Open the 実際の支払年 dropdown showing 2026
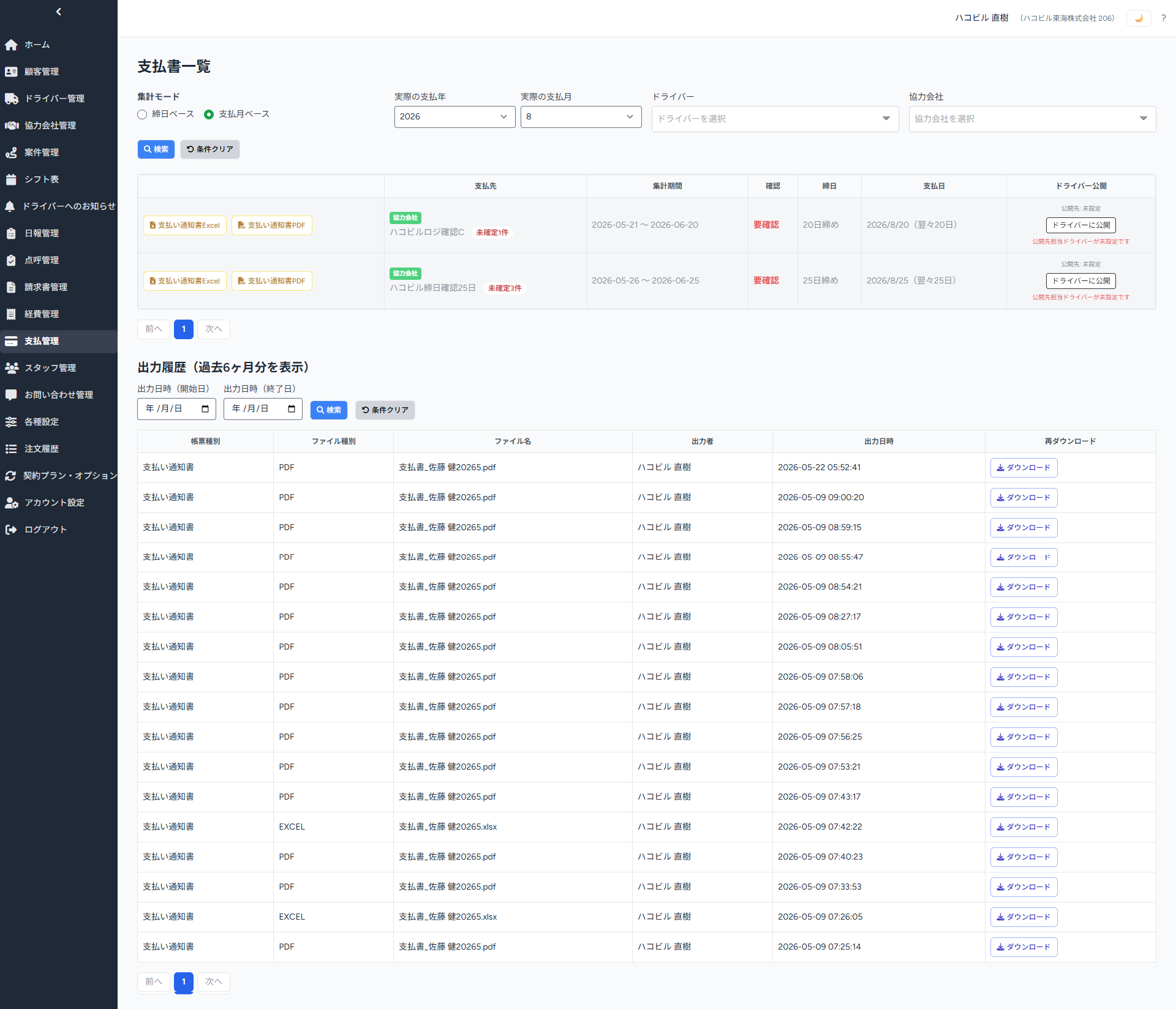The height and width of the screenshot is (1009, 1176). point(454,117)
